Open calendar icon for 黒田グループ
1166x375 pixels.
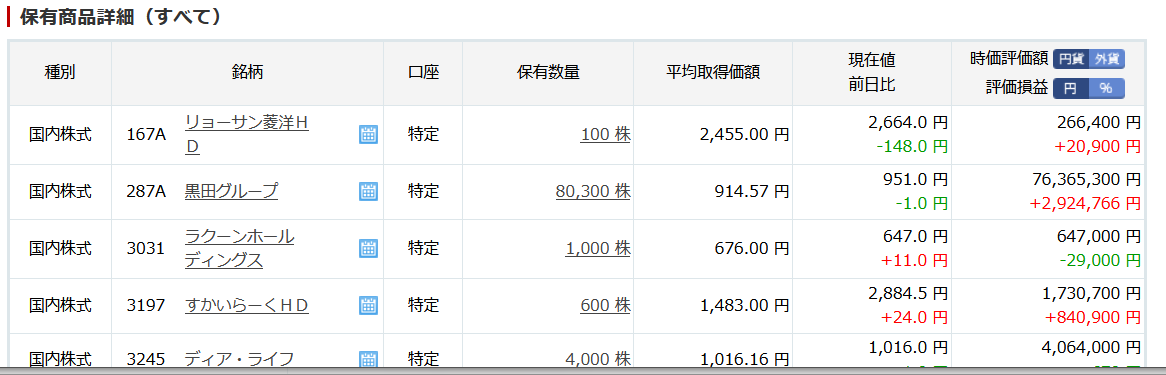tap(368, 191)
